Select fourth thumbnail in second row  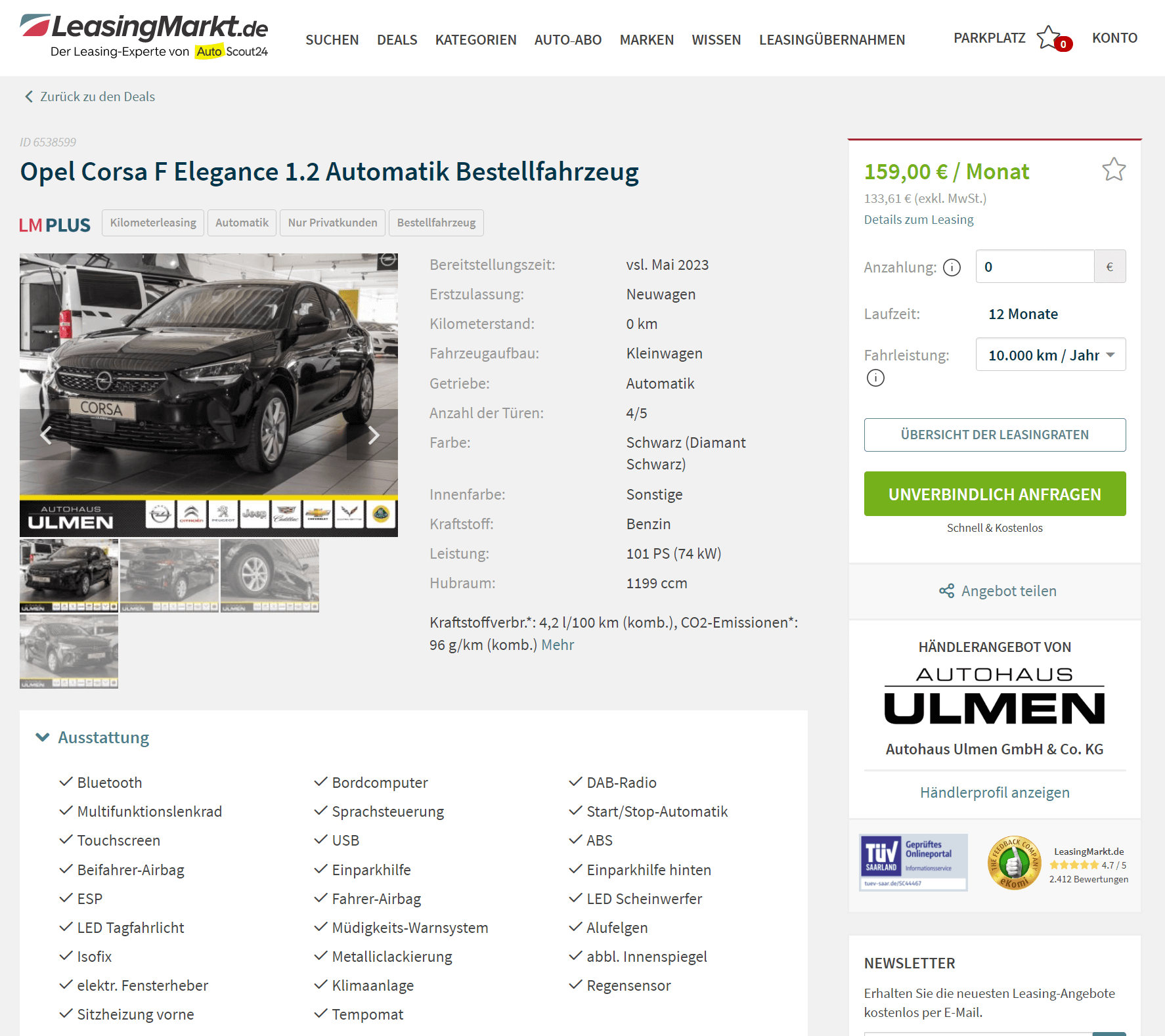69,651
